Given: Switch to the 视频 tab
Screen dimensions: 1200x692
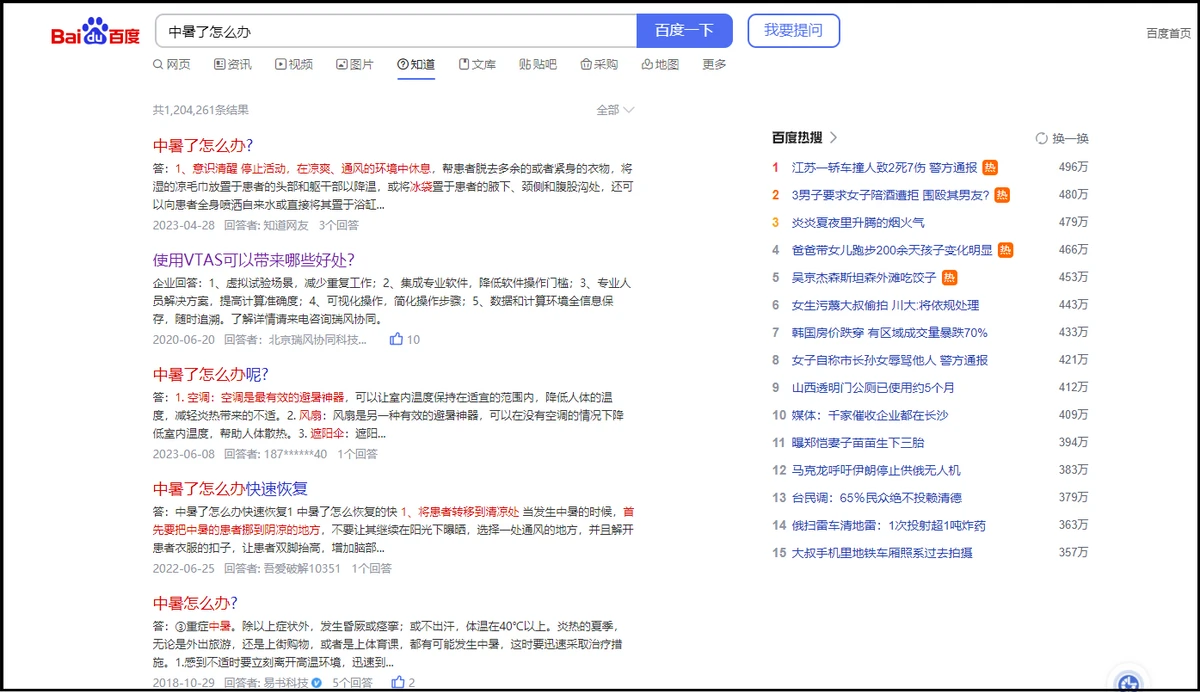Looking at the screenshot, I should tap(294, 65).
